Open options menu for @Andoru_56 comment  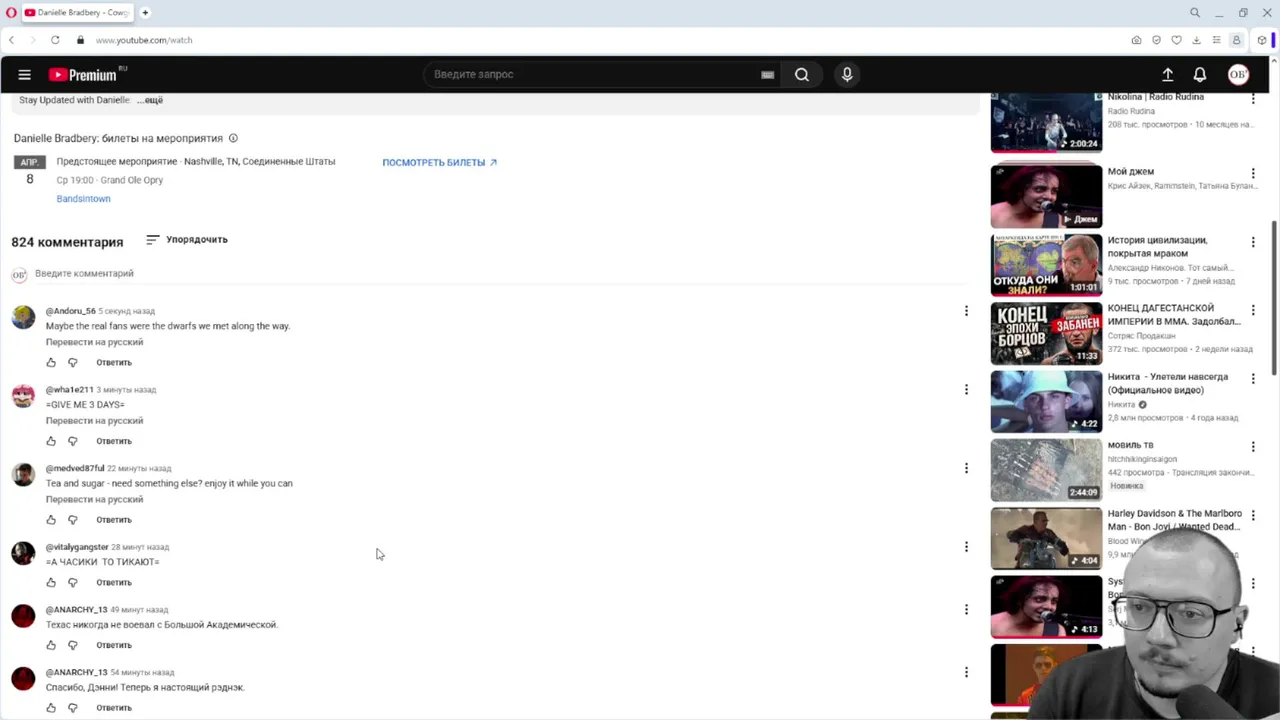[x=966, y=311]
